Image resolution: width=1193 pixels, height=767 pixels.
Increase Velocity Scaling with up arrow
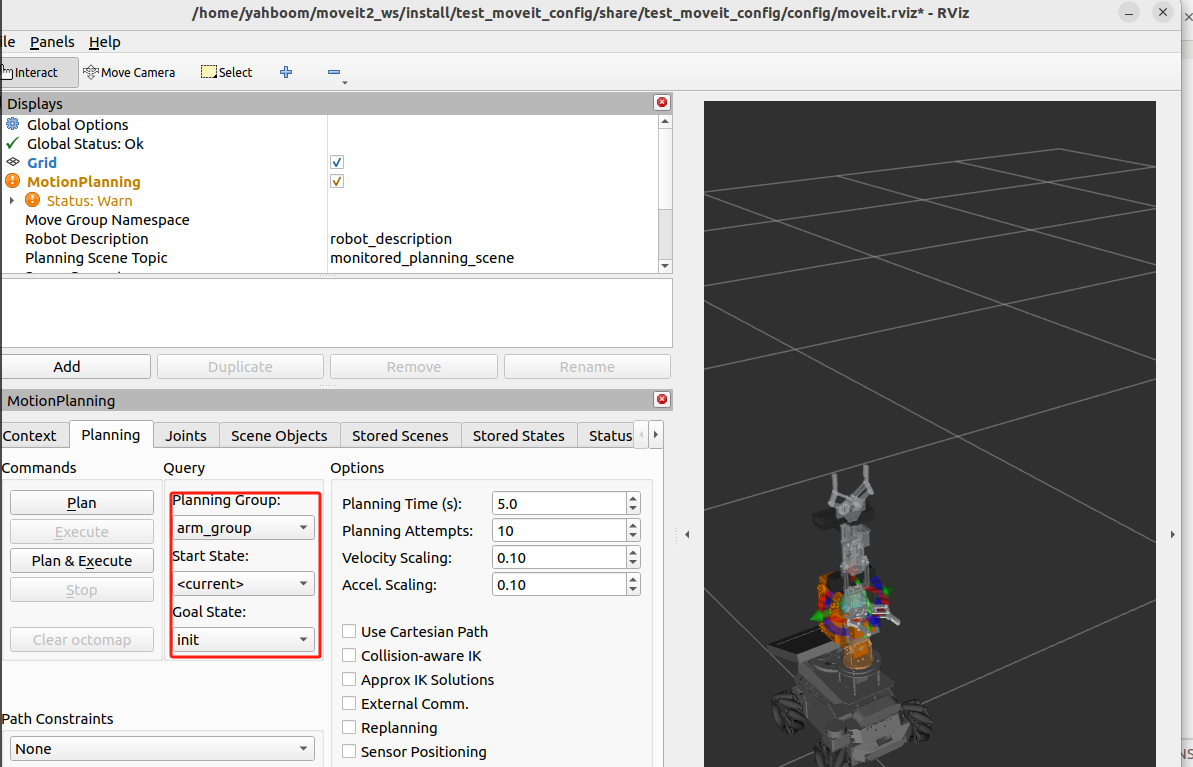(x=633, y=552)
